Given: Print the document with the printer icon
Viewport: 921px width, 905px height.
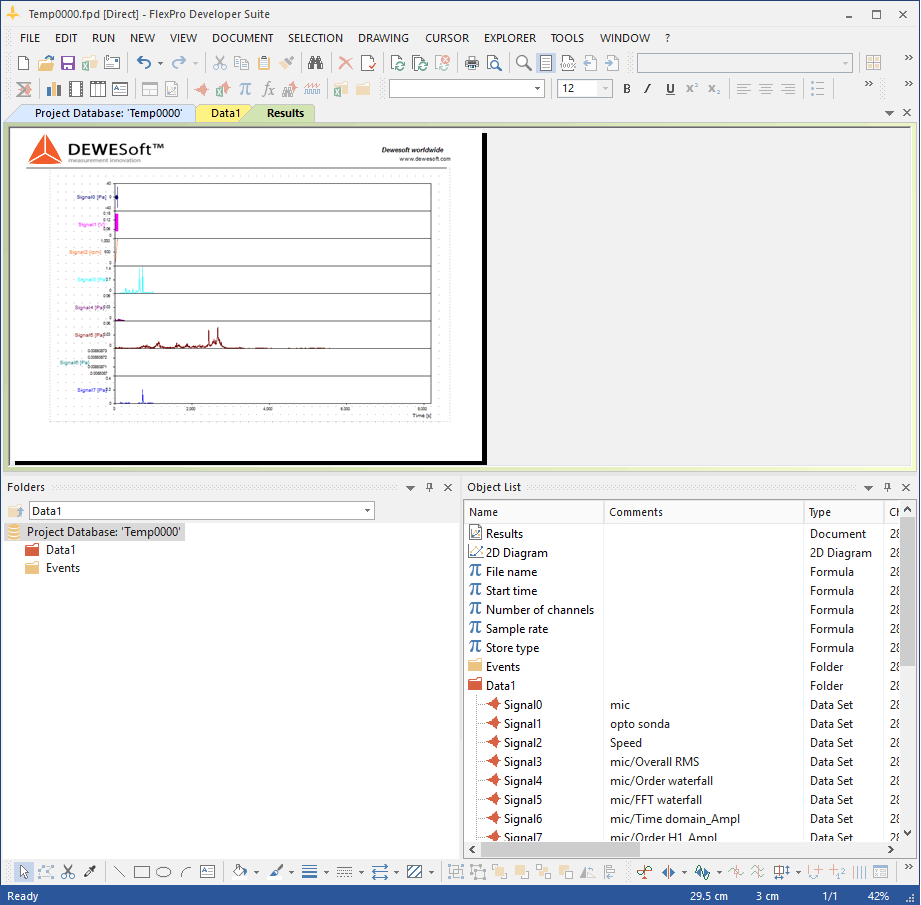Looking at the screenshot, I should coord(472,63).
